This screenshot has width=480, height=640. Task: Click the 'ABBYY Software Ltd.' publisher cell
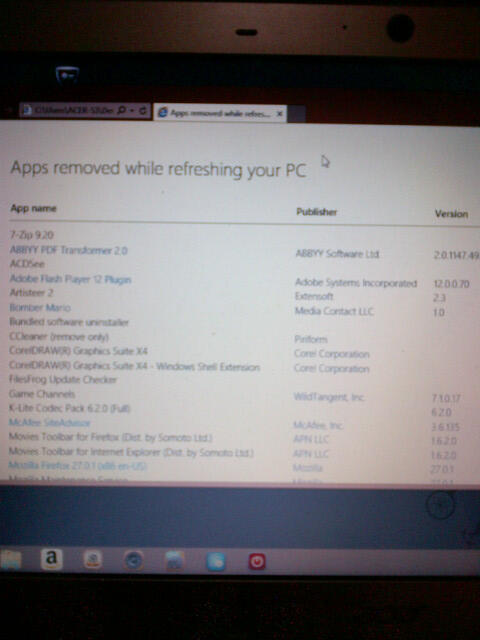[337, 254]
